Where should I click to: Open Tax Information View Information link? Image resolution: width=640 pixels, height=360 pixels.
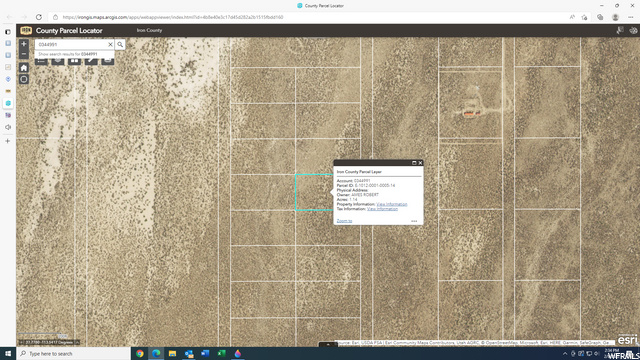pyautogui.click(x=382, y=209)
